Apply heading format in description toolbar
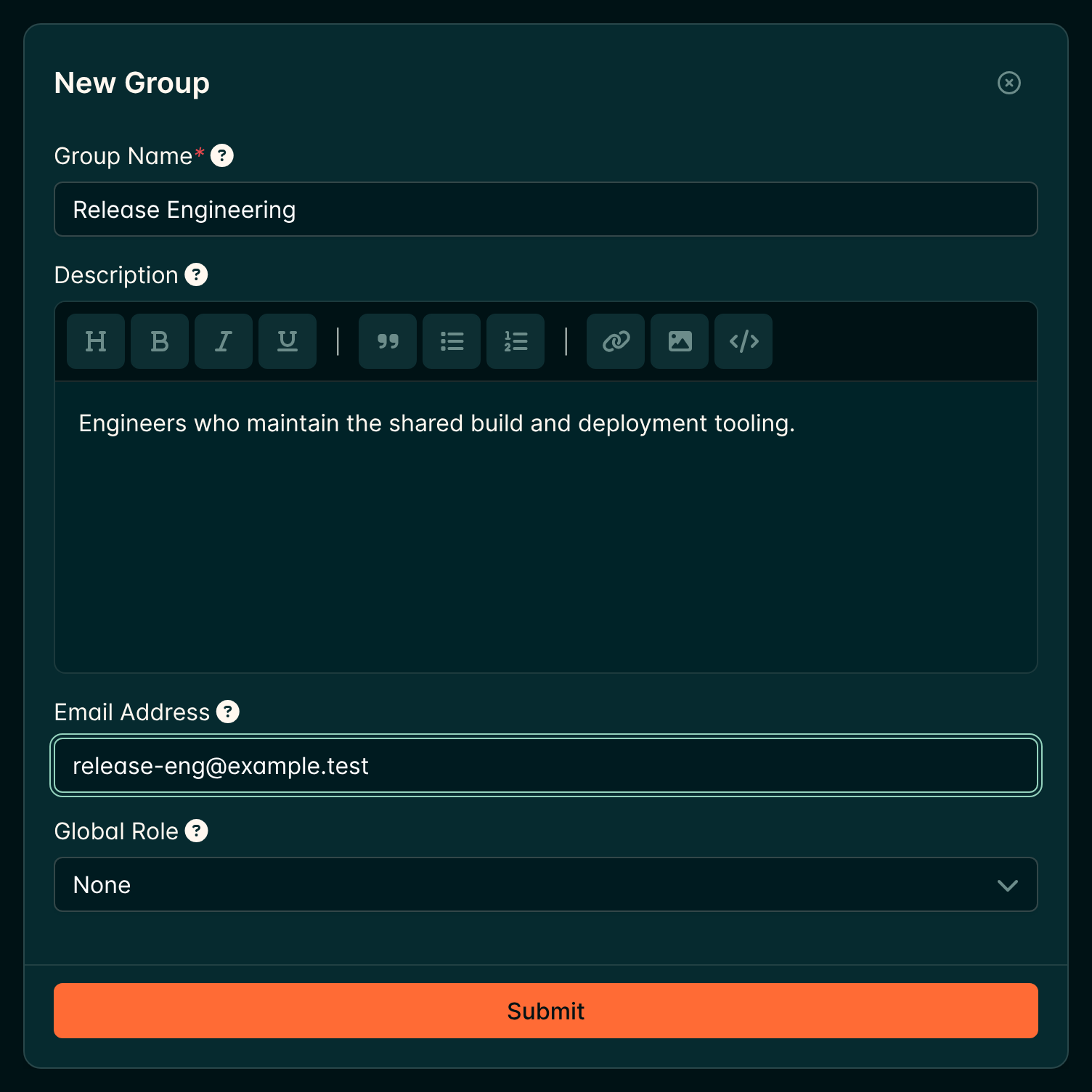 tap(96, 341)
